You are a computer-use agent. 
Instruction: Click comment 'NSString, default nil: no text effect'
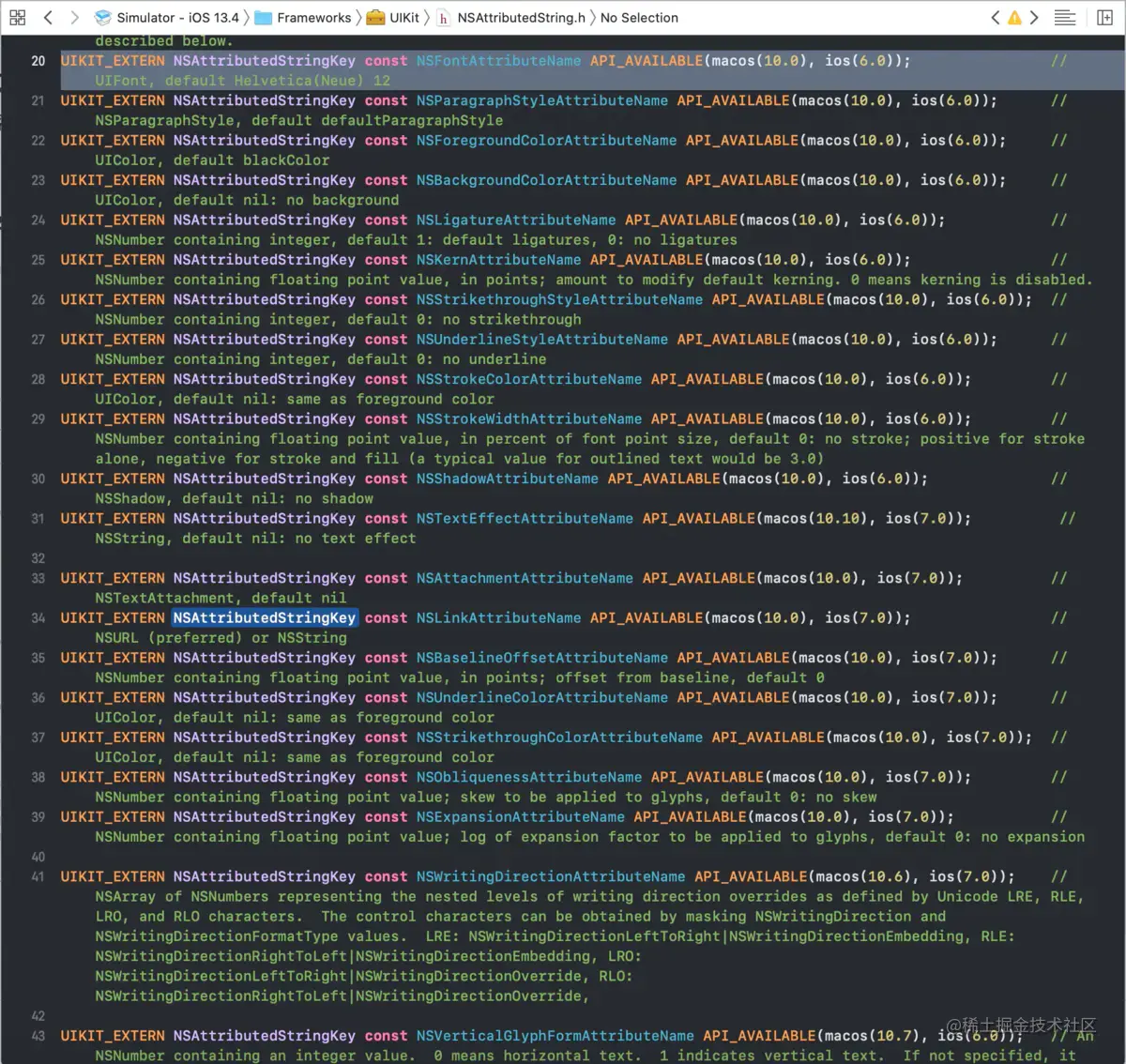pyautogui.click(x=255, y=539)
